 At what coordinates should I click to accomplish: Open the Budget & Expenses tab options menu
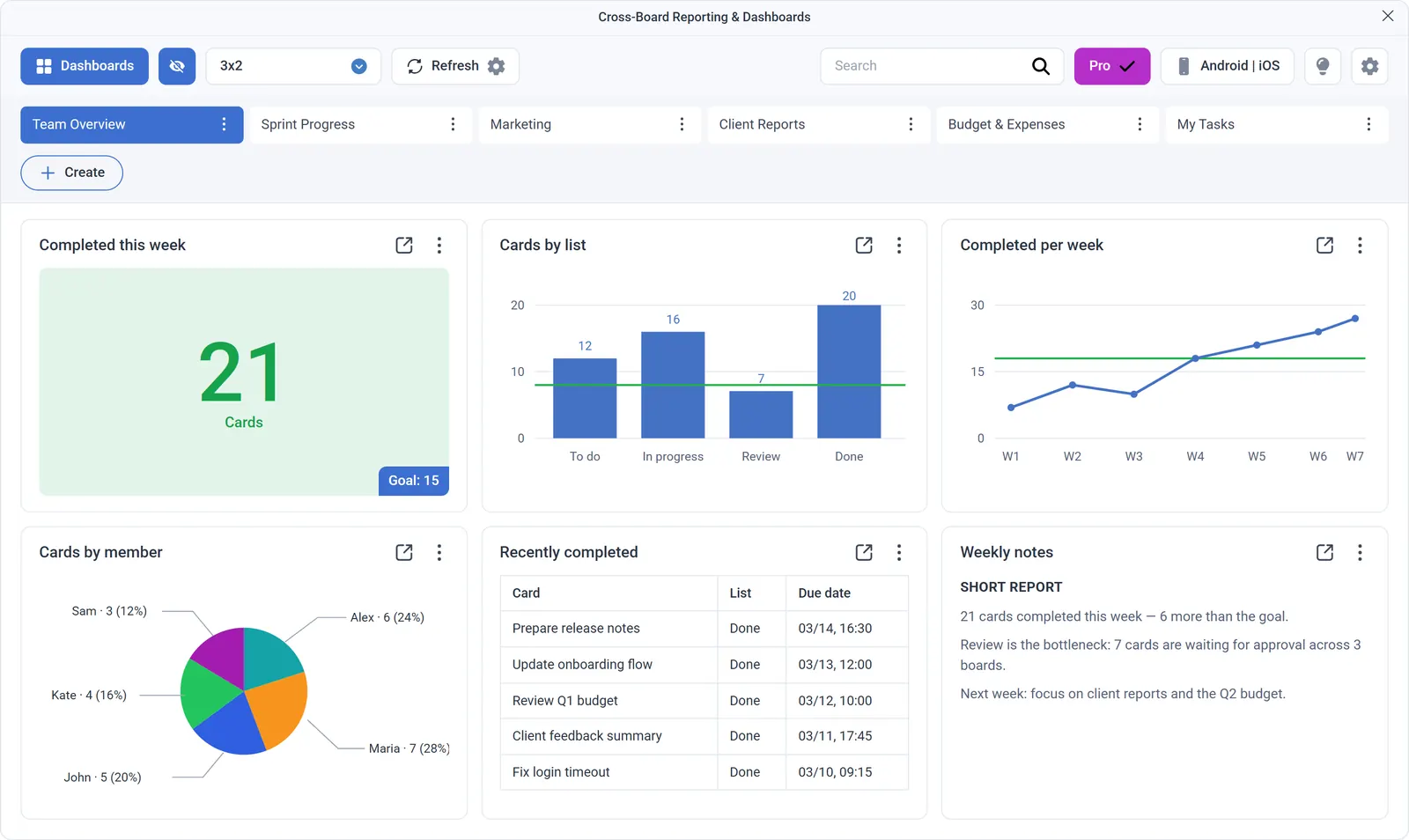(x=1140, y=124)
